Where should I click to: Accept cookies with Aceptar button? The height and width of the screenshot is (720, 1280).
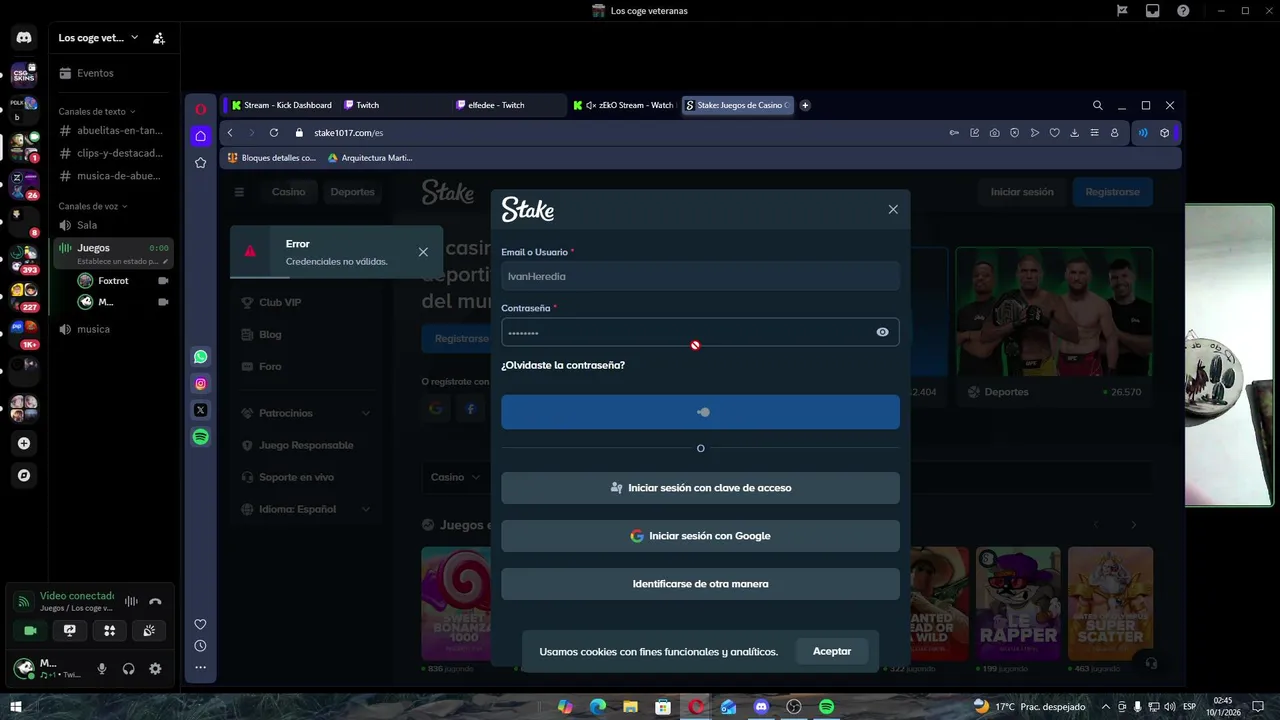[832, 651]
